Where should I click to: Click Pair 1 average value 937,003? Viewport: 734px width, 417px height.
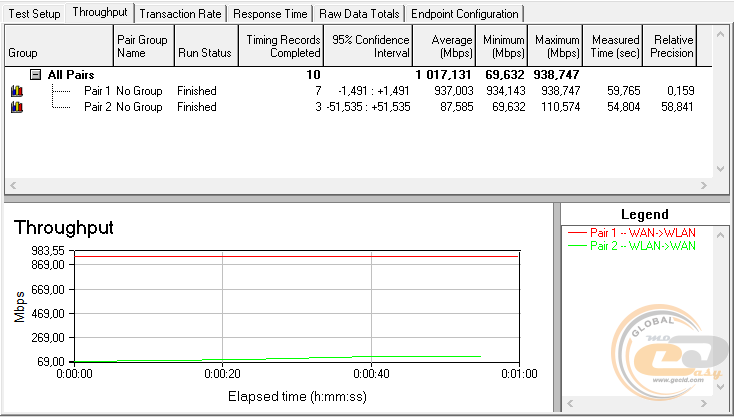tap(454, 91)
